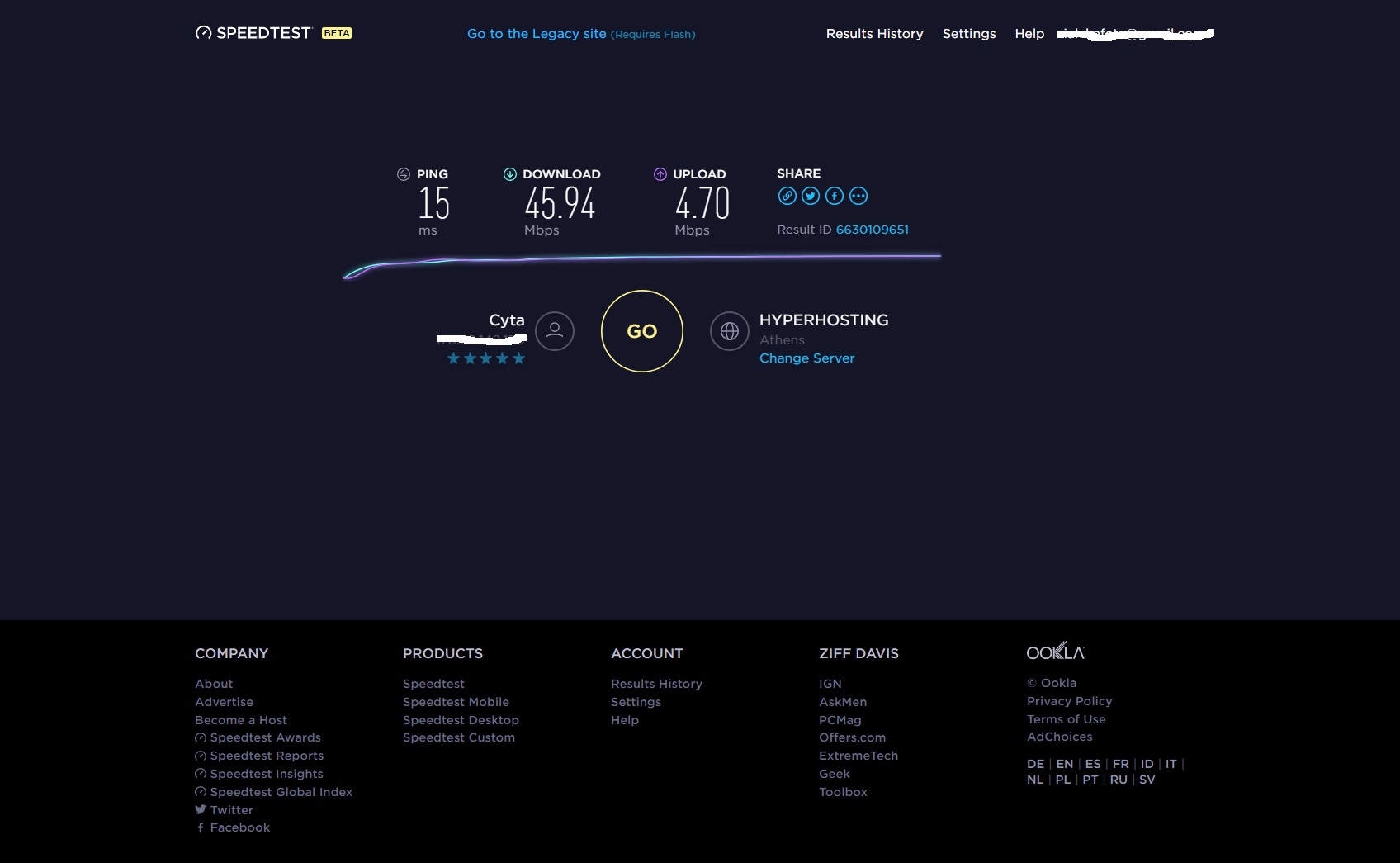Viewport: 1400px width, 863px height.
Task: Open Settings in top navigation
Action: (969, 34)
